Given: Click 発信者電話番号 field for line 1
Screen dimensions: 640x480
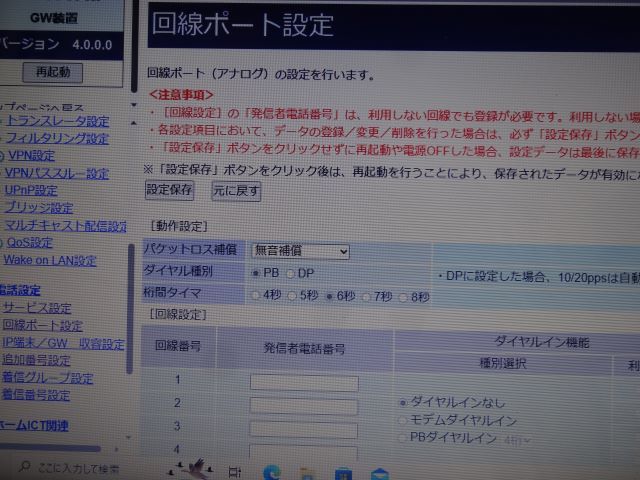Looking at the screenshot, I should pos(304,384).
